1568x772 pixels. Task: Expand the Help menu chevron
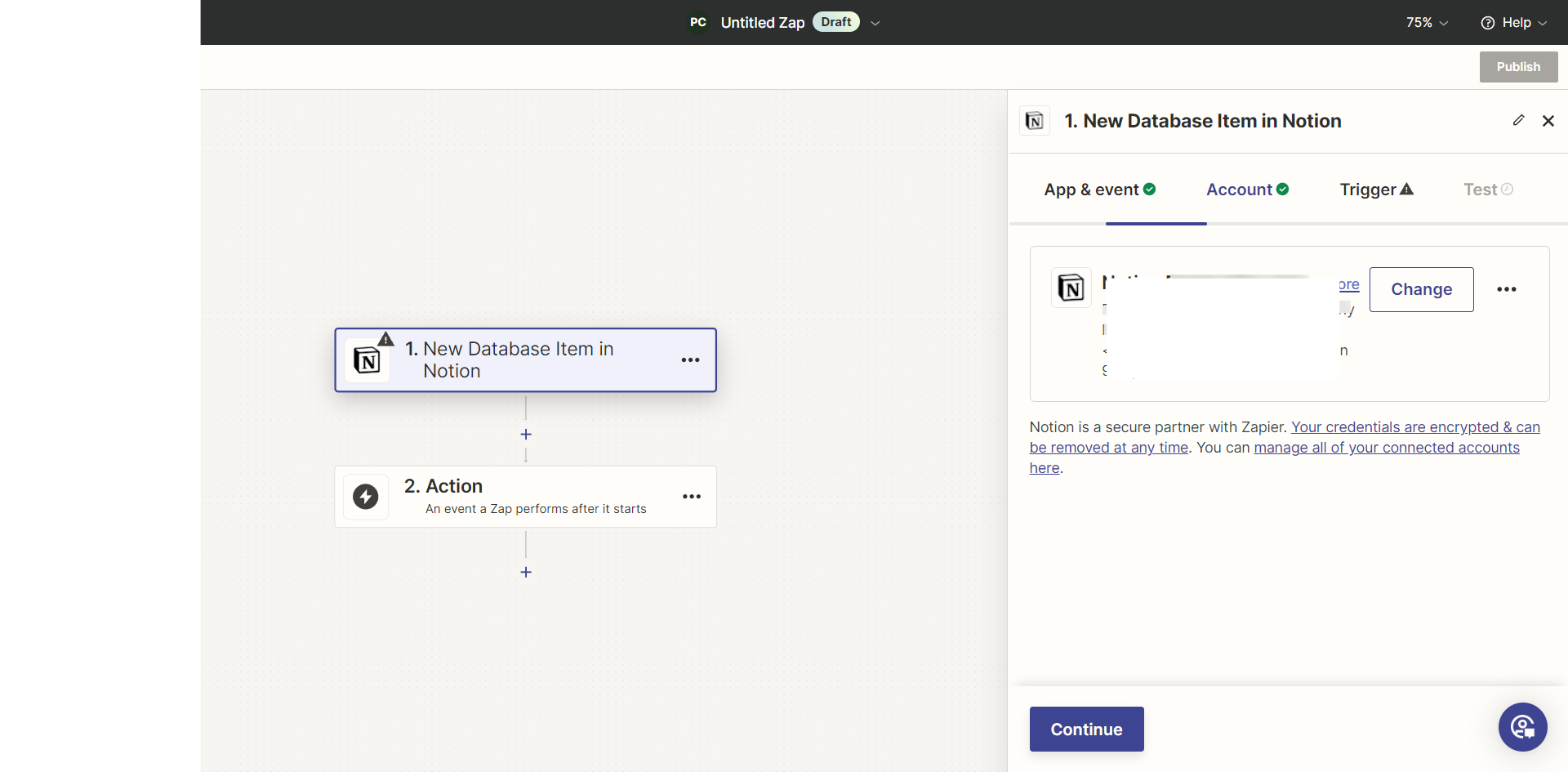pos(1543,23)
